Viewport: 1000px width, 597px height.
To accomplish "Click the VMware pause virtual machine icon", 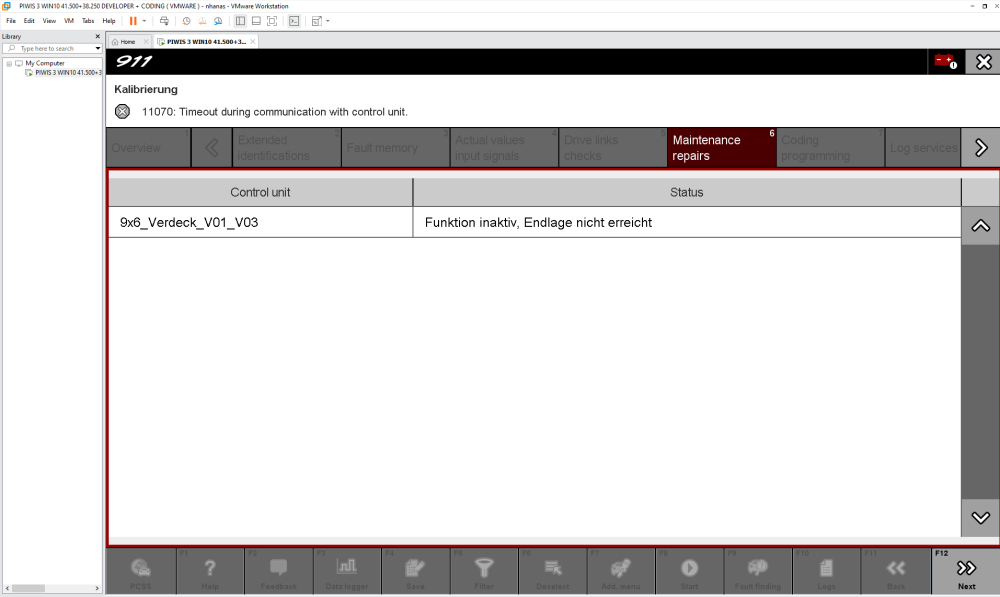I will 133,20.
